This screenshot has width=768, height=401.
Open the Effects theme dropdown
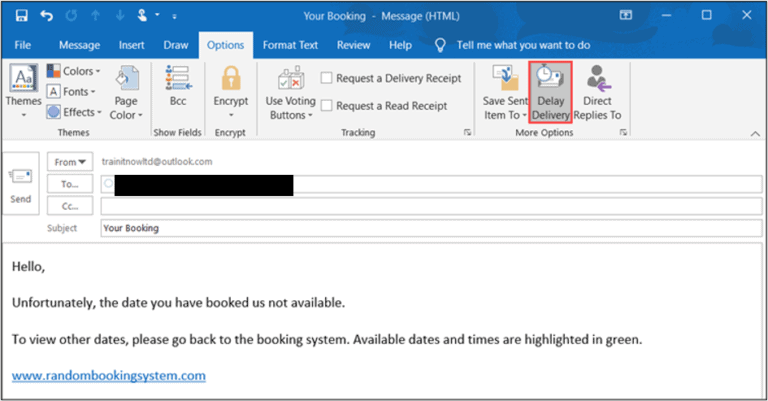[x=74, y=112]
